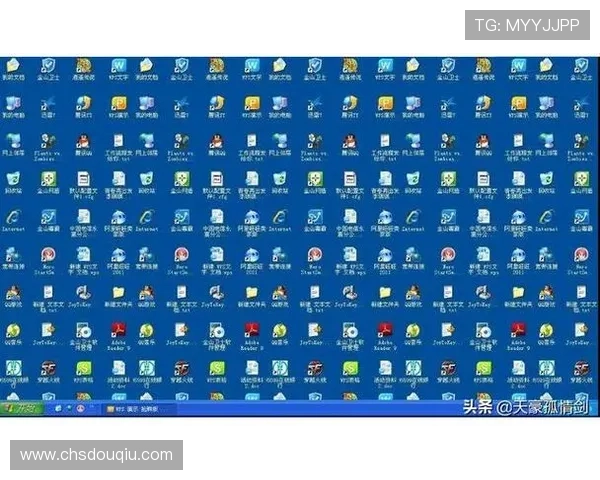Click the leftmost Nero StartSmart icon
The width and height of the screenshot is (600, 480).
48,256
